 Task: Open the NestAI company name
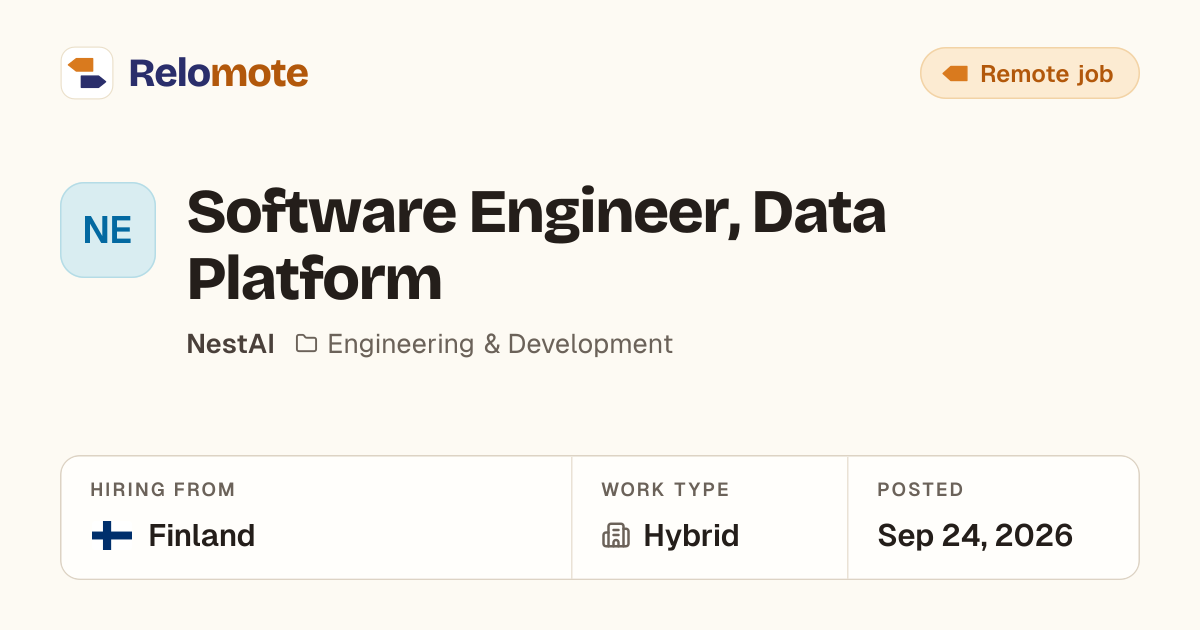[x=230, y=344]
